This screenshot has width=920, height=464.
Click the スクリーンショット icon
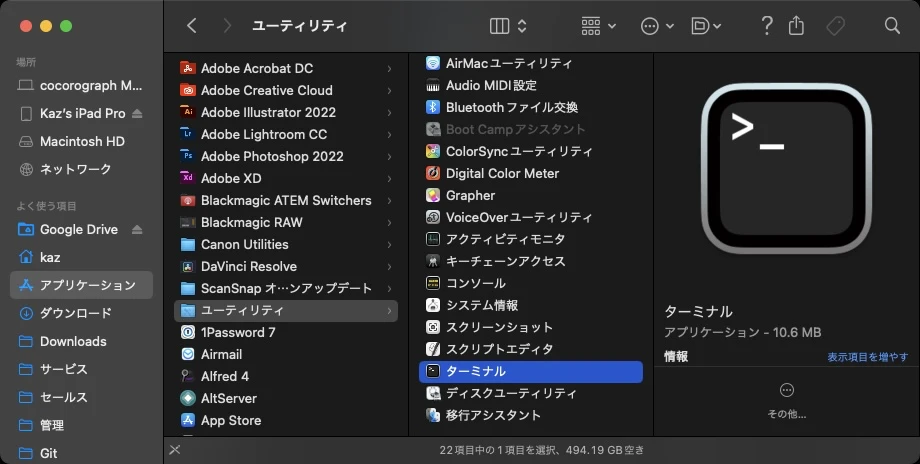(433, 327)
